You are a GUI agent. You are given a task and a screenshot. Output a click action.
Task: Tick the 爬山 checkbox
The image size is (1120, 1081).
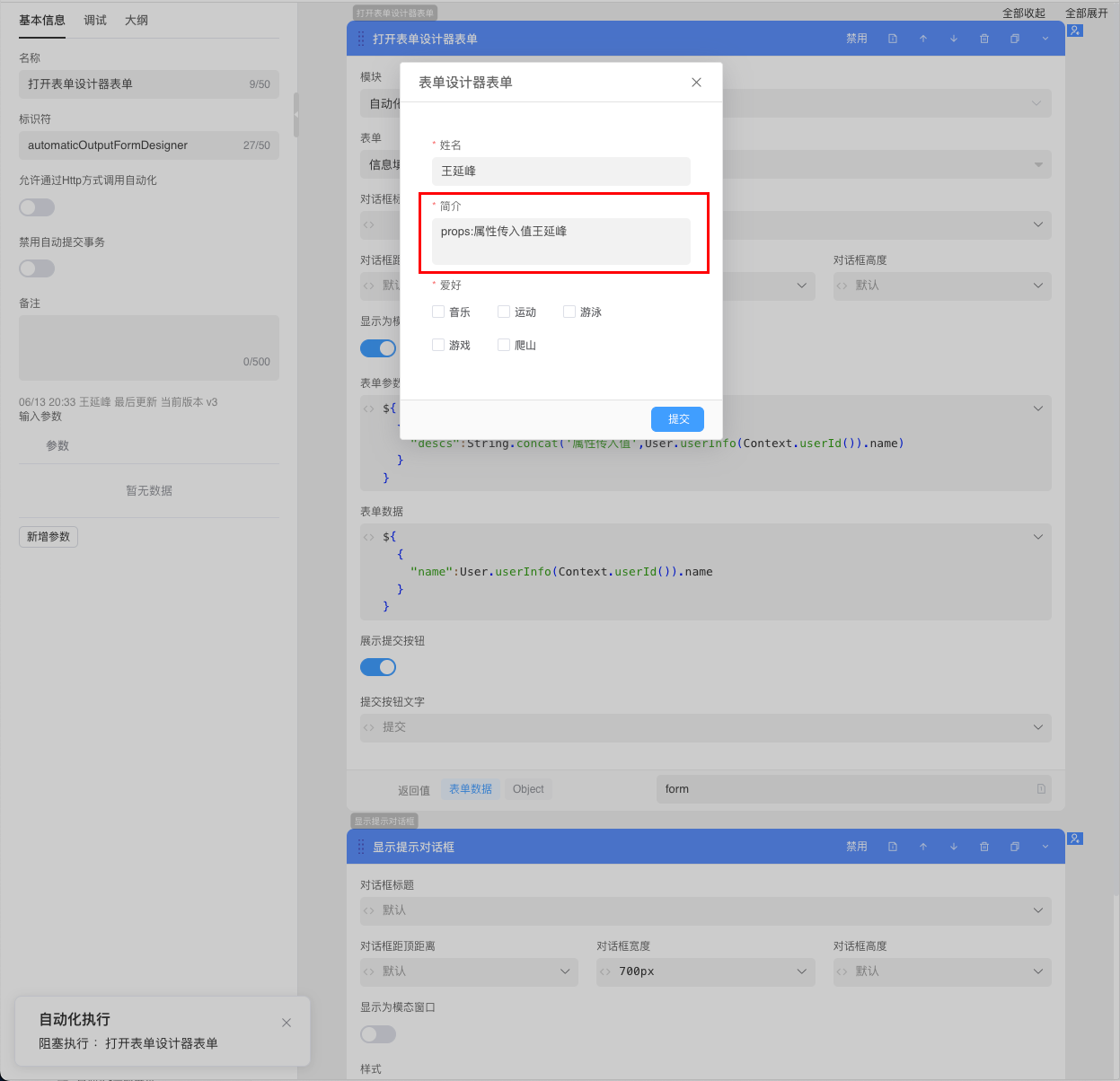click(504, 345)
